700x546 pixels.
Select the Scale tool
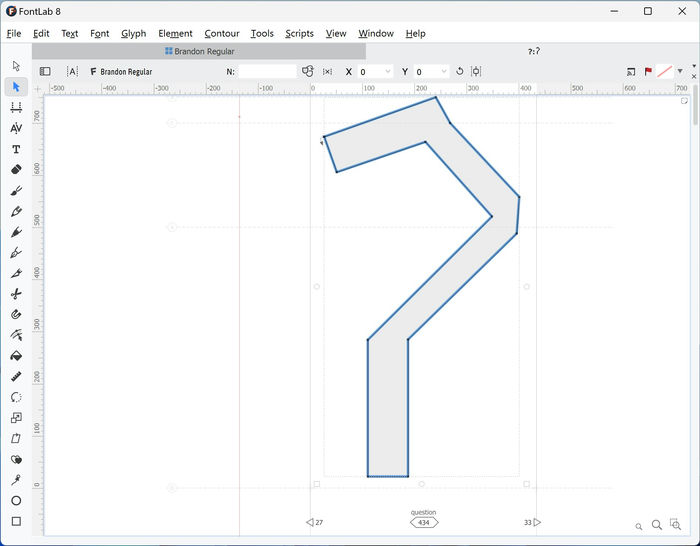tap(16, 417)
